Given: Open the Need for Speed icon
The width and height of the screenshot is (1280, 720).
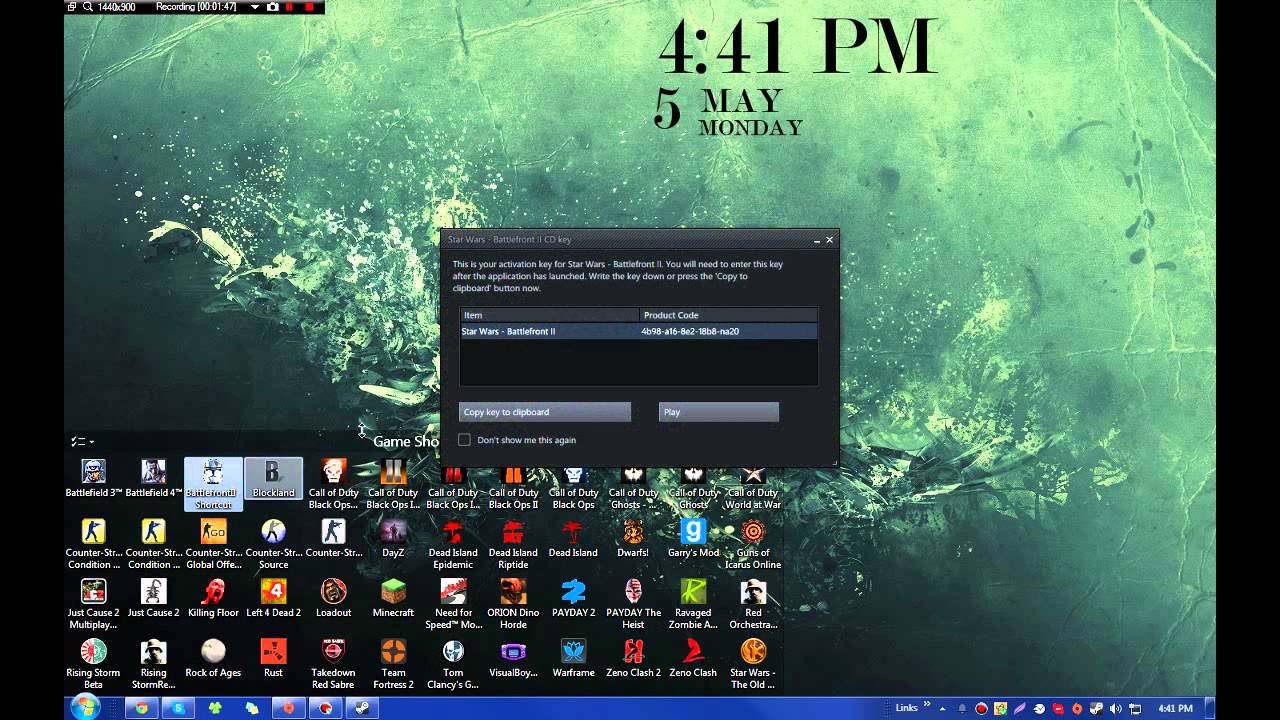Looking at the screenshot, I should coord(453,604).
